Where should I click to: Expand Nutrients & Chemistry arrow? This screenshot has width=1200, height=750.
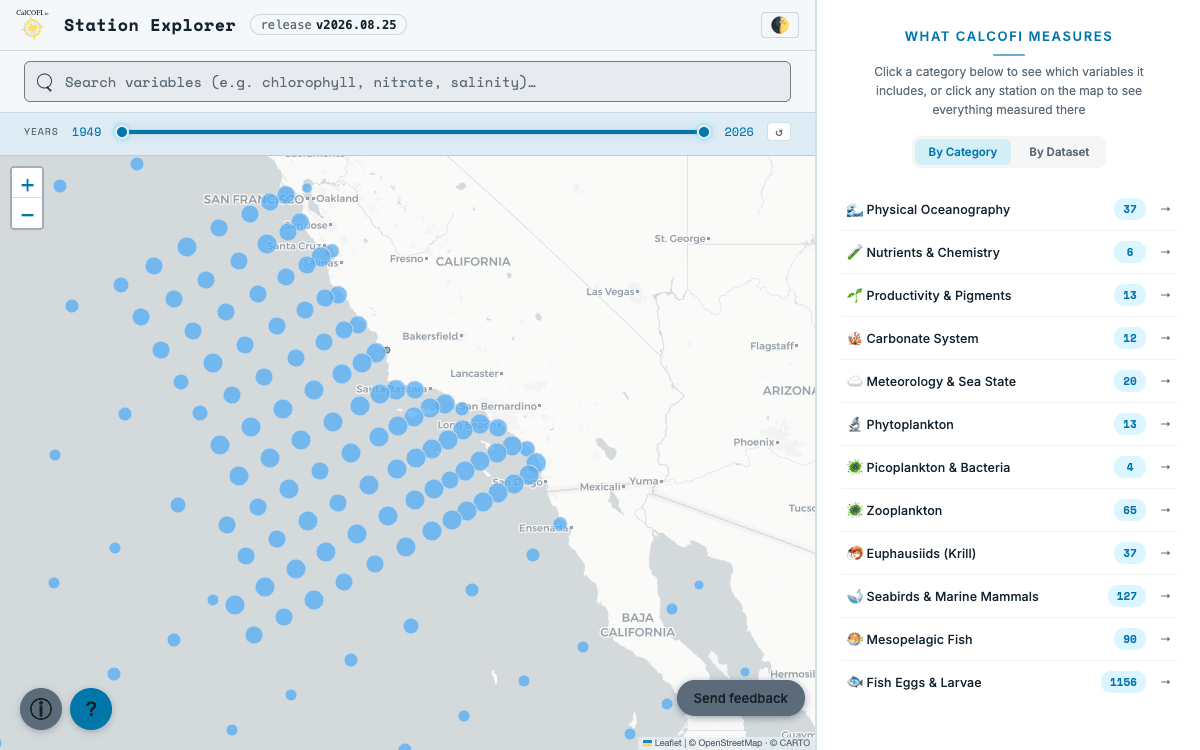point(1165,252)
